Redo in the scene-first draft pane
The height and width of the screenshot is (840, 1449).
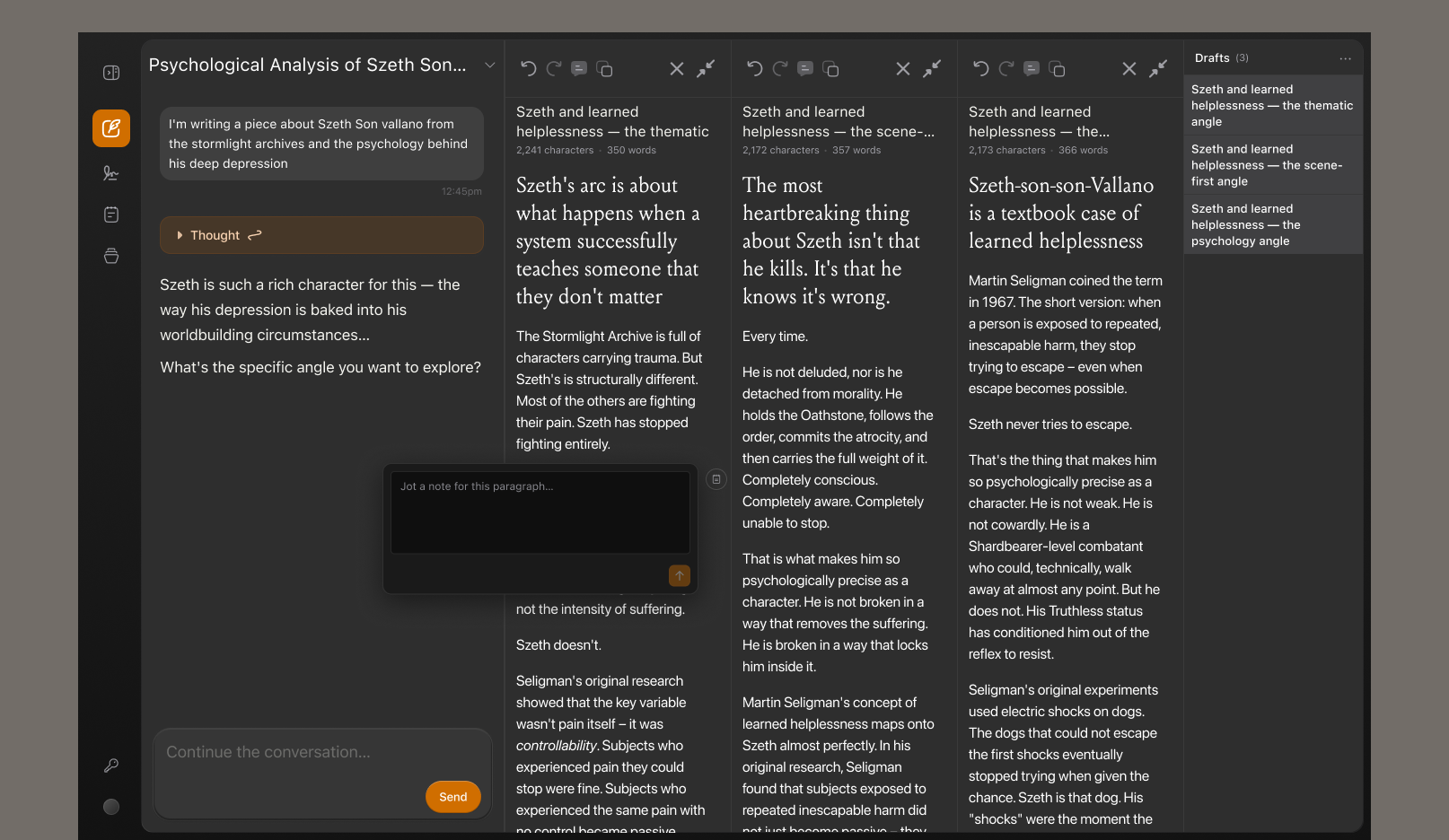point(780,69)
